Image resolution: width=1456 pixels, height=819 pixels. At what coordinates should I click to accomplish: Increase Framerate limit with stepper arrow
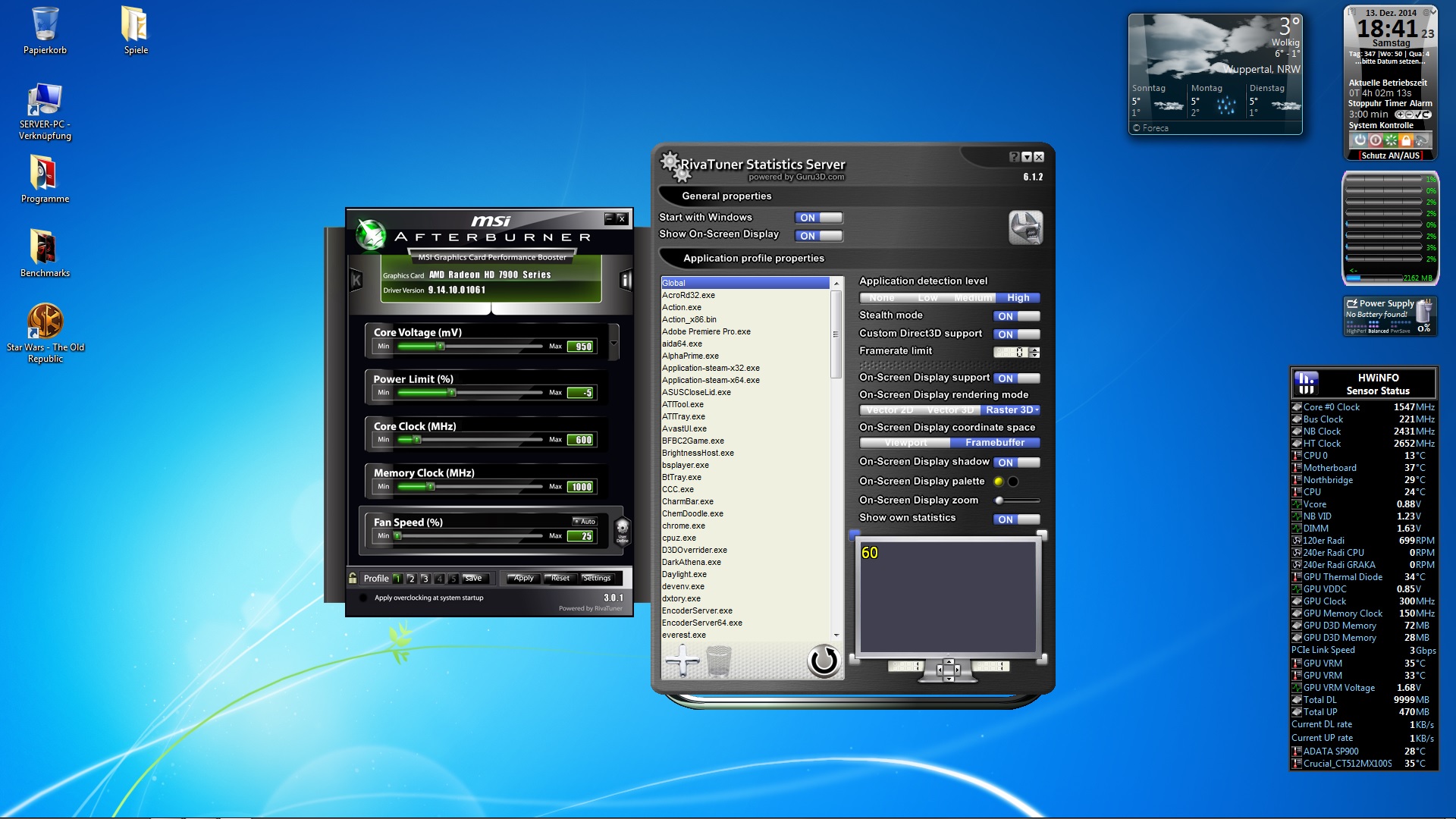point(1035,349)
